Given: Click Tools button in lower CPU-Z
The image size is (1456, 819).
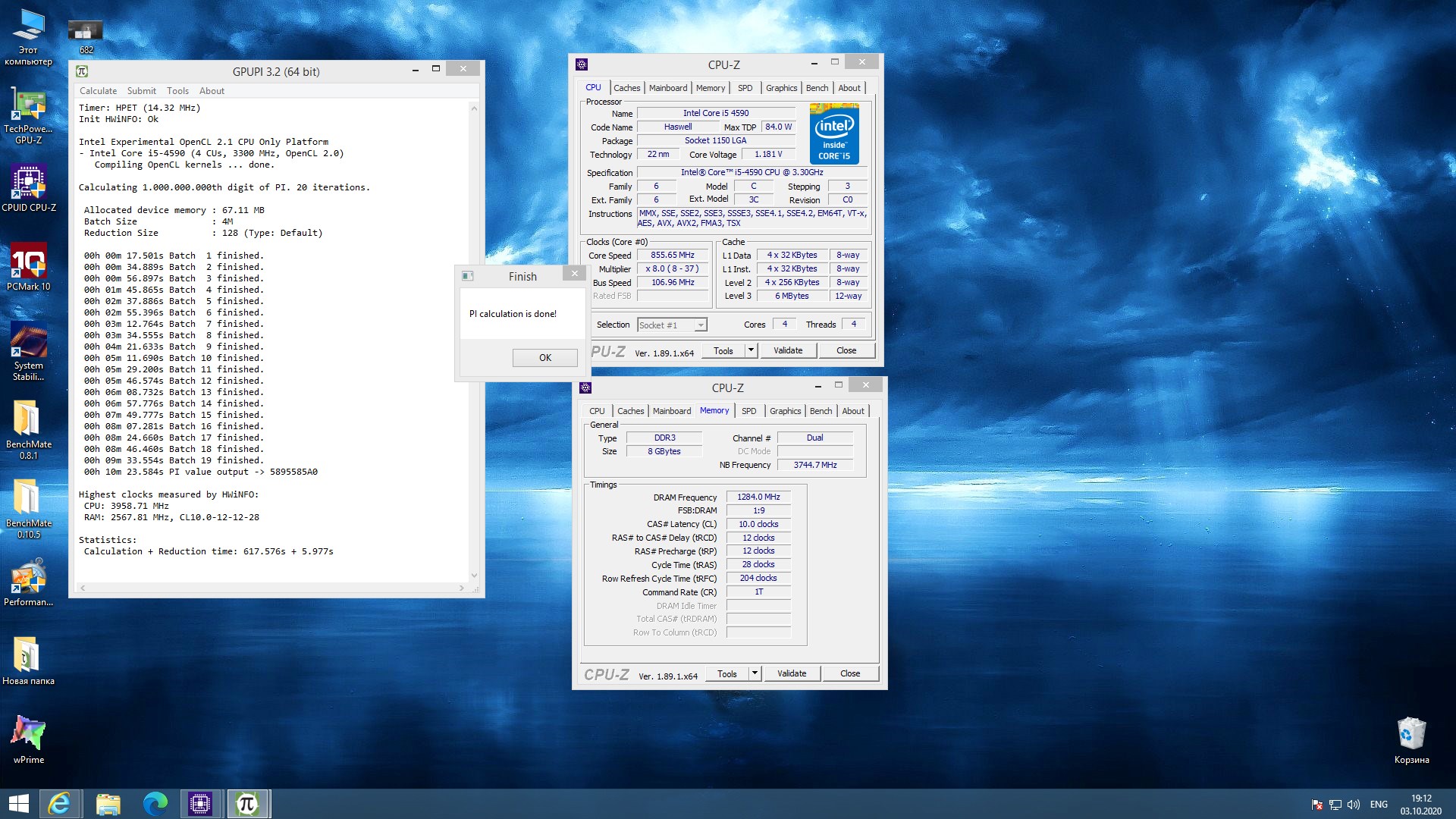Looking at the screenshot, I should click(x=727, y=674).
